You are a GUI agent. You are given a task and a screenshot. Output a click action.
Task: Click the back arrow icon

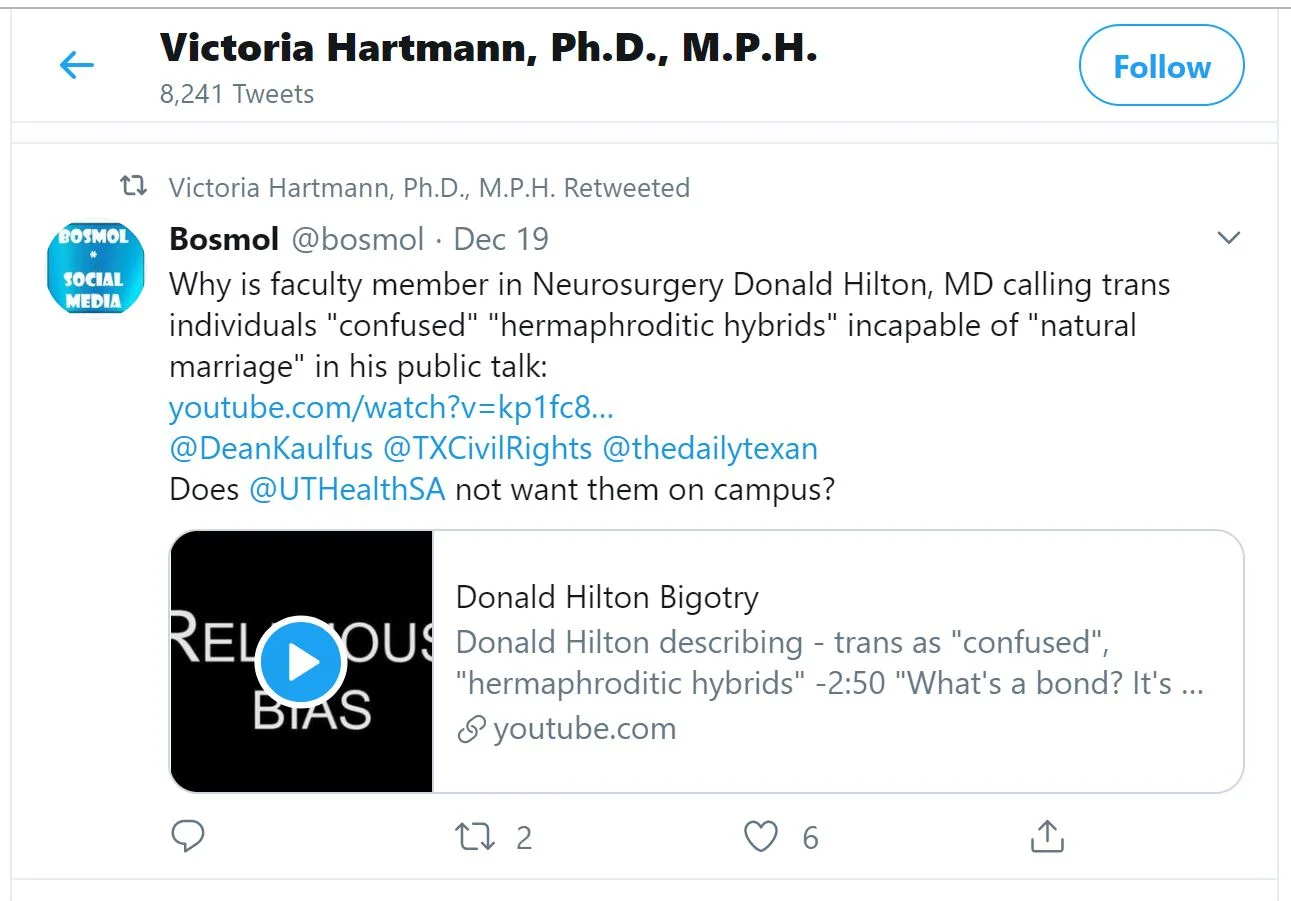tap(77, 66)
